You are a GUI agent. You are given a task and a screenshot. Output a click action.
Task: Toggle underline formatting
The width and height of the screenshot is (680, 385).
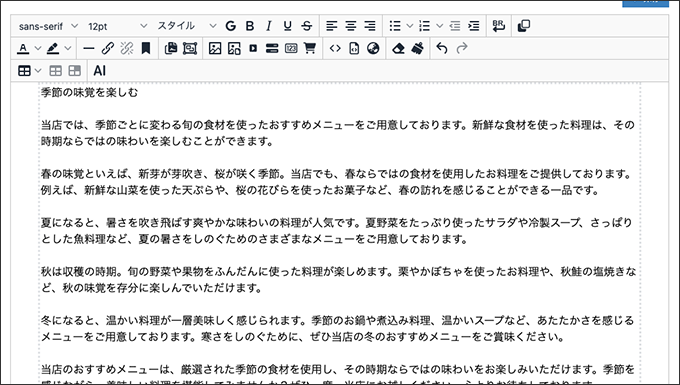[x=288, y=26]
